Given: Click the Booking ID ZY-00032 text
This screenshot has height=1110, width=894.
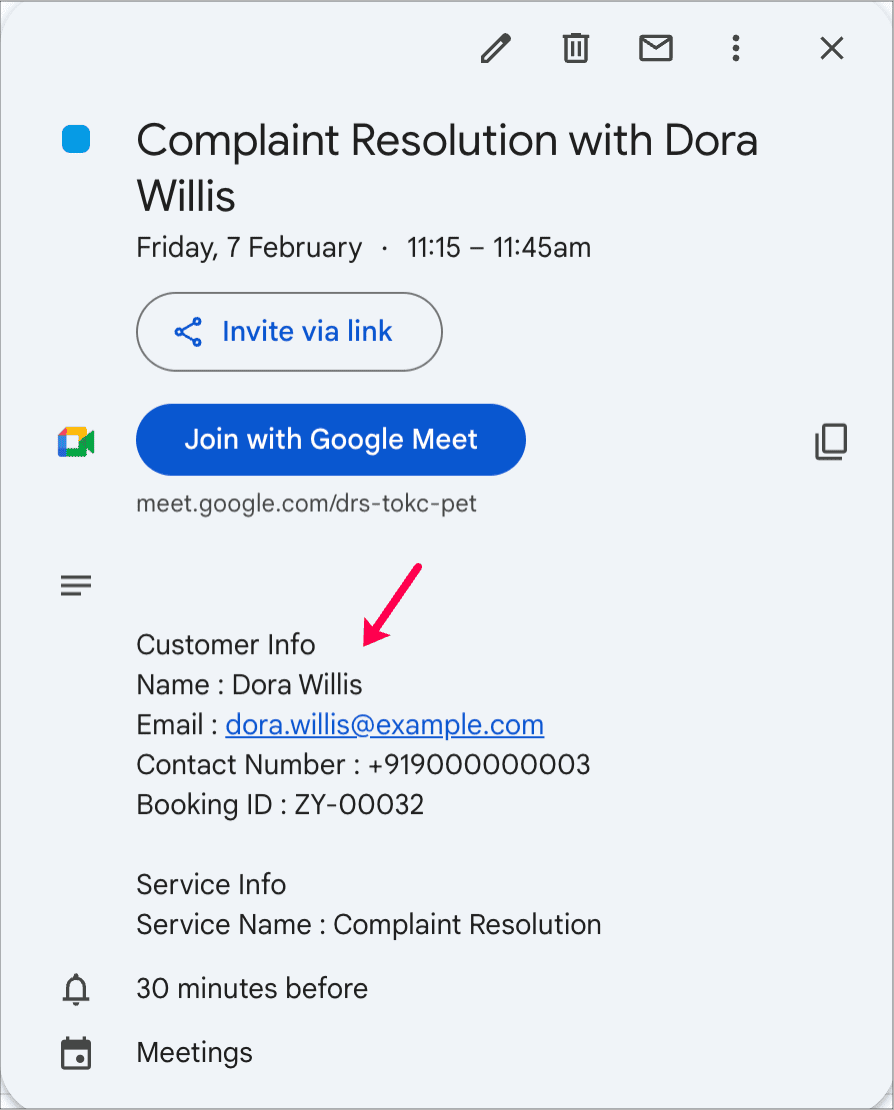Looking at the screenshot, I should pos(280,805).
